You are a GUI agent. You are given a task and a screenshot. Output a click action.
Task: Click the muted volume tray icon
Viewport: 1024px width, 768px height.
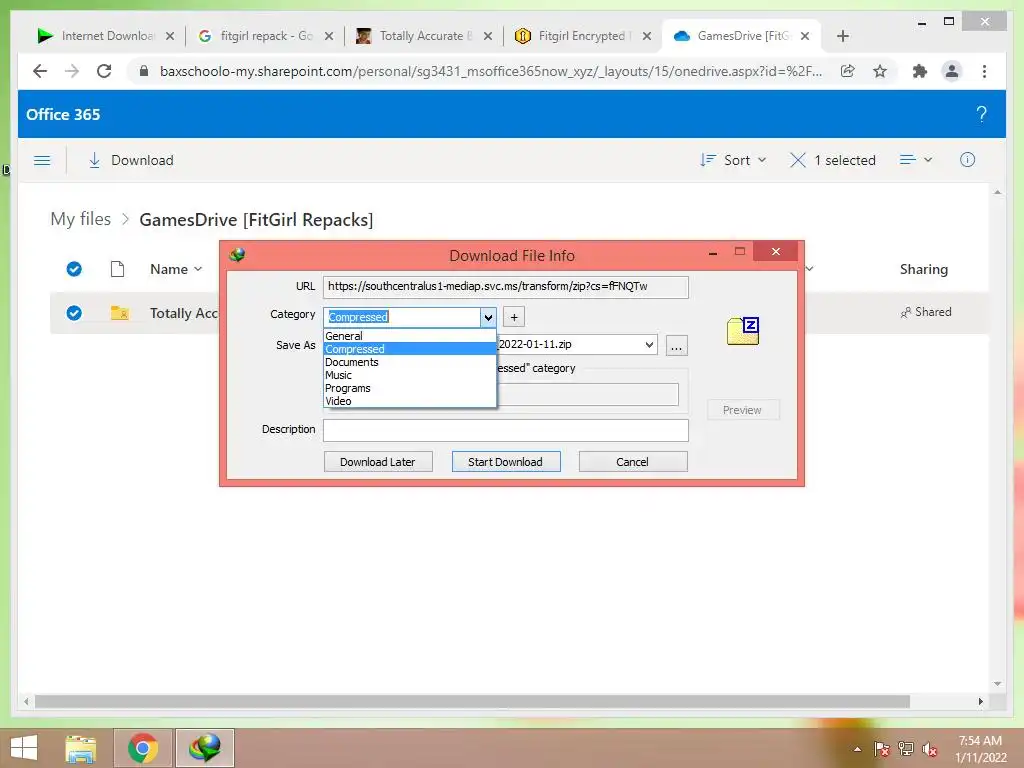coord(930,749)
